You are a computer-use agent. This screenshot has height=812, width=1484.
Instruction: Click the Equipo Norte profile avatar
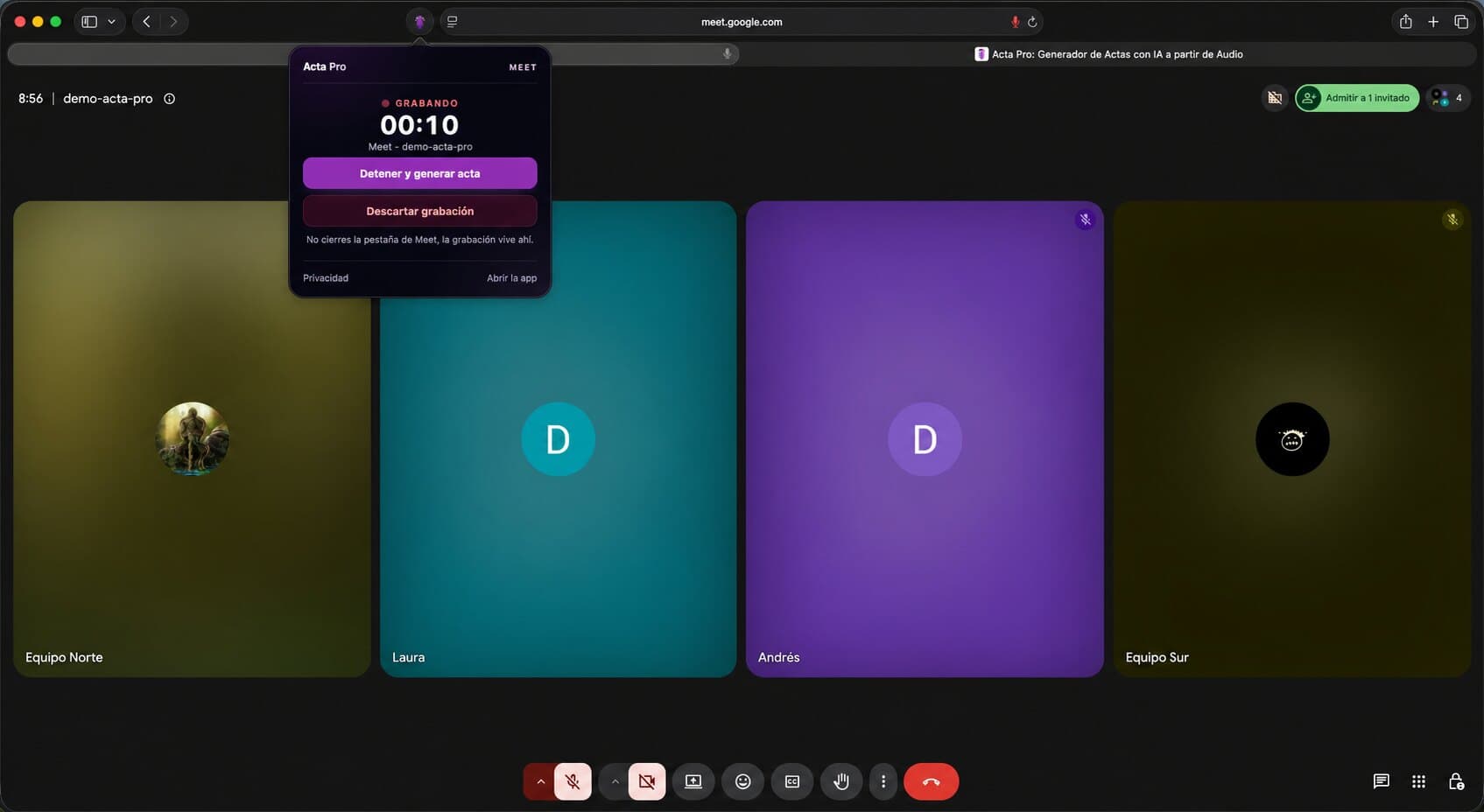tap(192, 439)
